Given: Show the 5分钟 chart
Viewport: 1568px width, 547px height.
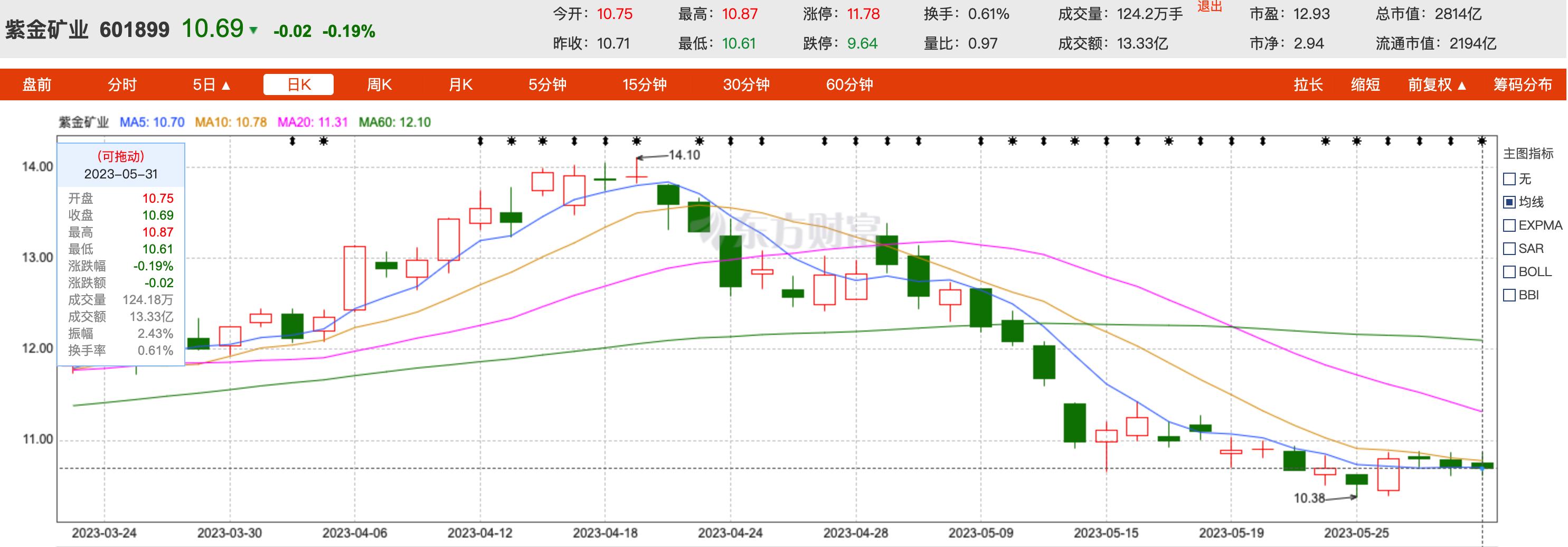Looking at the screenshot, I should (547, 84).
